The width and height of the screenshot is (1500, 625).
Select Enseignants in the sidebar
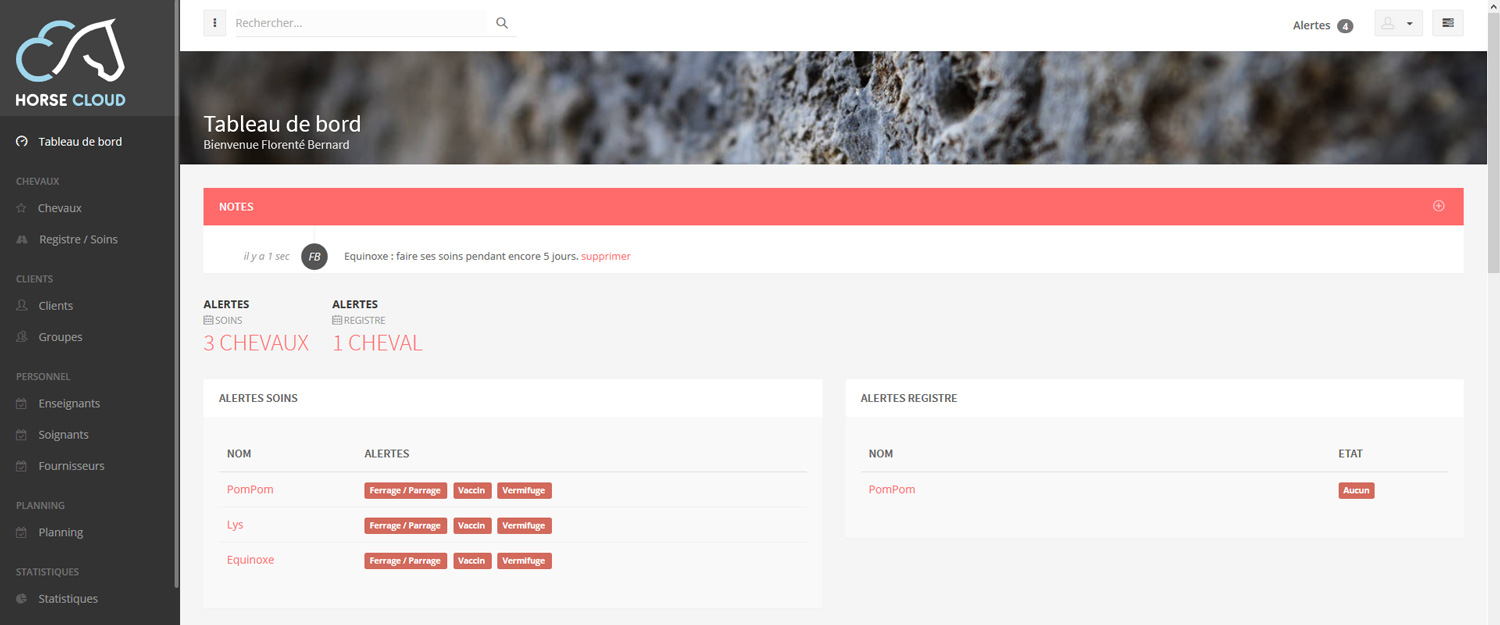(x=69, y=404)
